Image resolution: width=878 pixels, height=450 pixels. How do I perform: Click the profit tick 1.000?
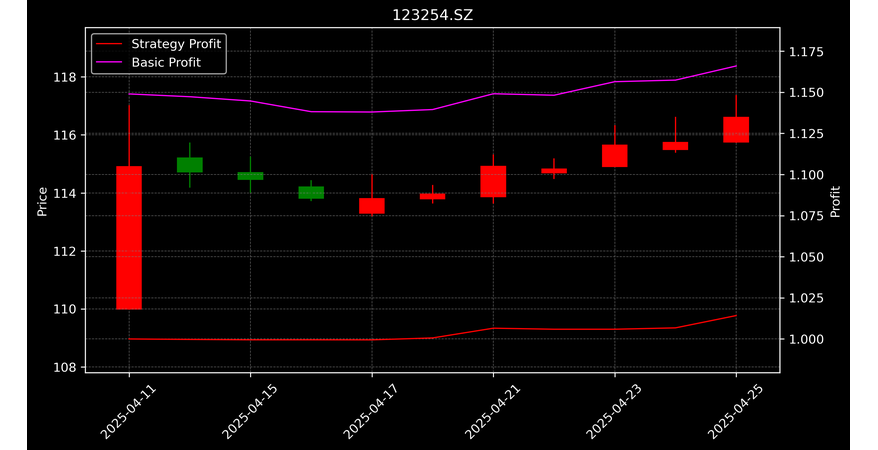click(x=806, y=339)
